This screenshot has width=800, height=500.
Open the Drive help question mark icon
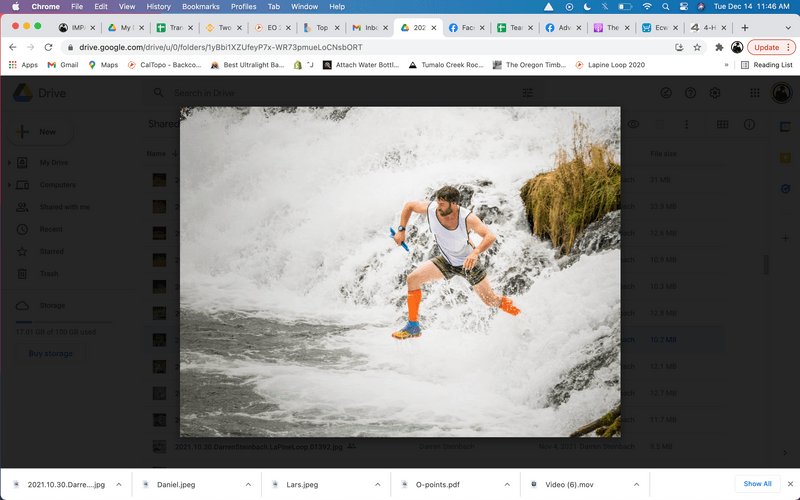coord(690,93)
